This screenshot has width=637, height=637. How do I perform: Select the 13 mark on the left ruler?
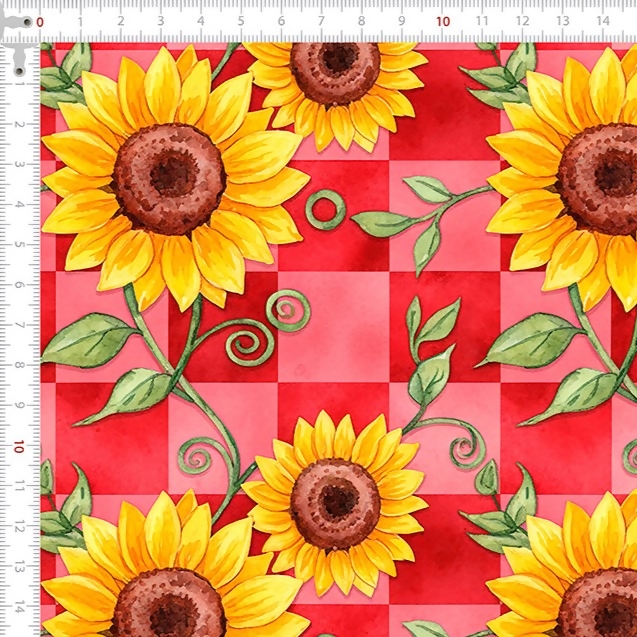[20, 566]
